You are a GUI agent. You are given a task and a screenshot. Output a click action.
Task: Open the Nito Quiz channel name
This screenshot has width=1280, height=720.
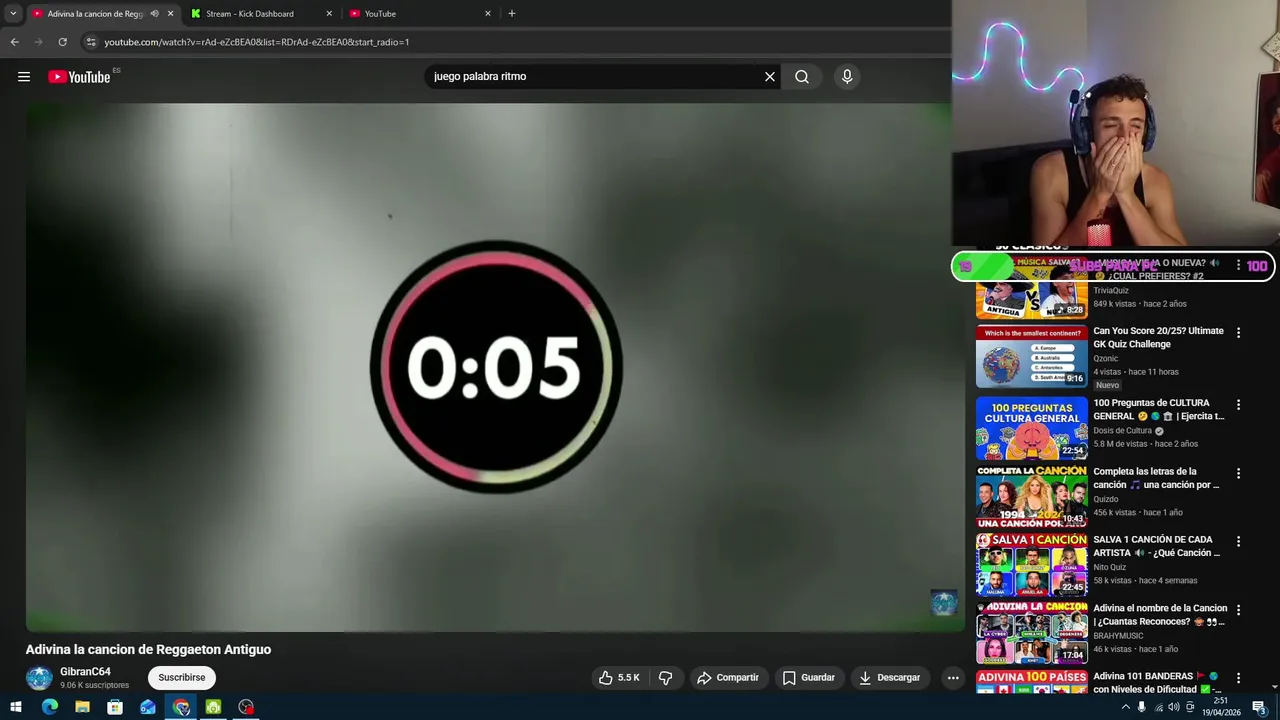[1109, 567]
